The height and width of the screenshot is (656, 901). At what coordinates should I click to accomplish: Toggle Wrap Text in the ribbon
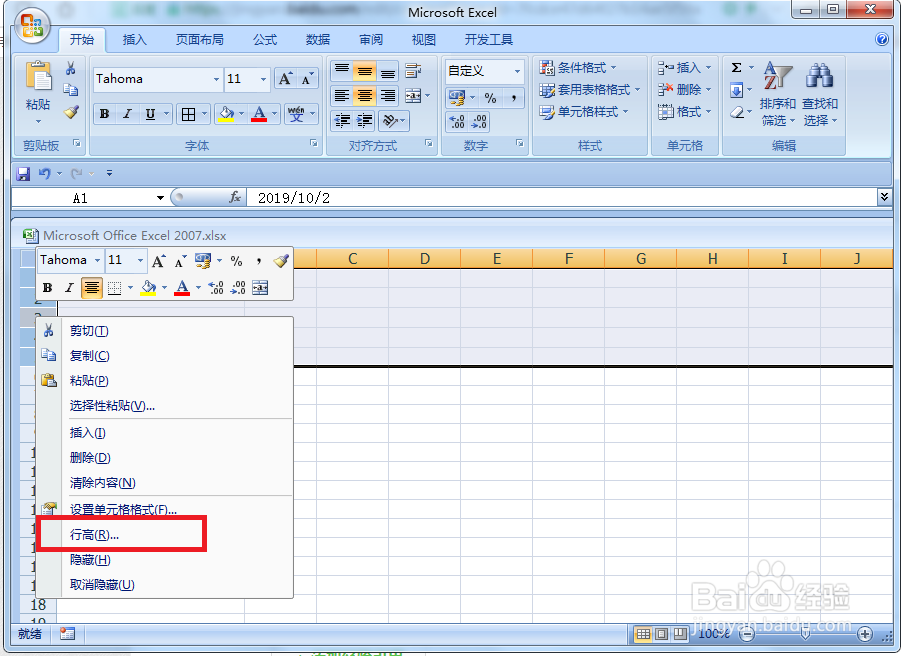(413, 71)
